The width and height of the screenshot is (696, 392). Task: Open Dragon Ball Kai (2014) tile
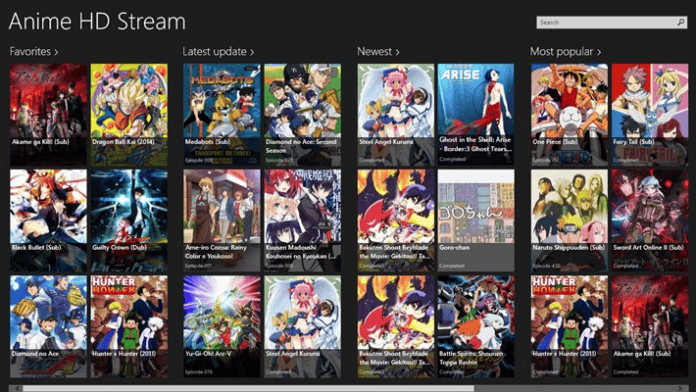pyautogui.click(x=129, y=115)
